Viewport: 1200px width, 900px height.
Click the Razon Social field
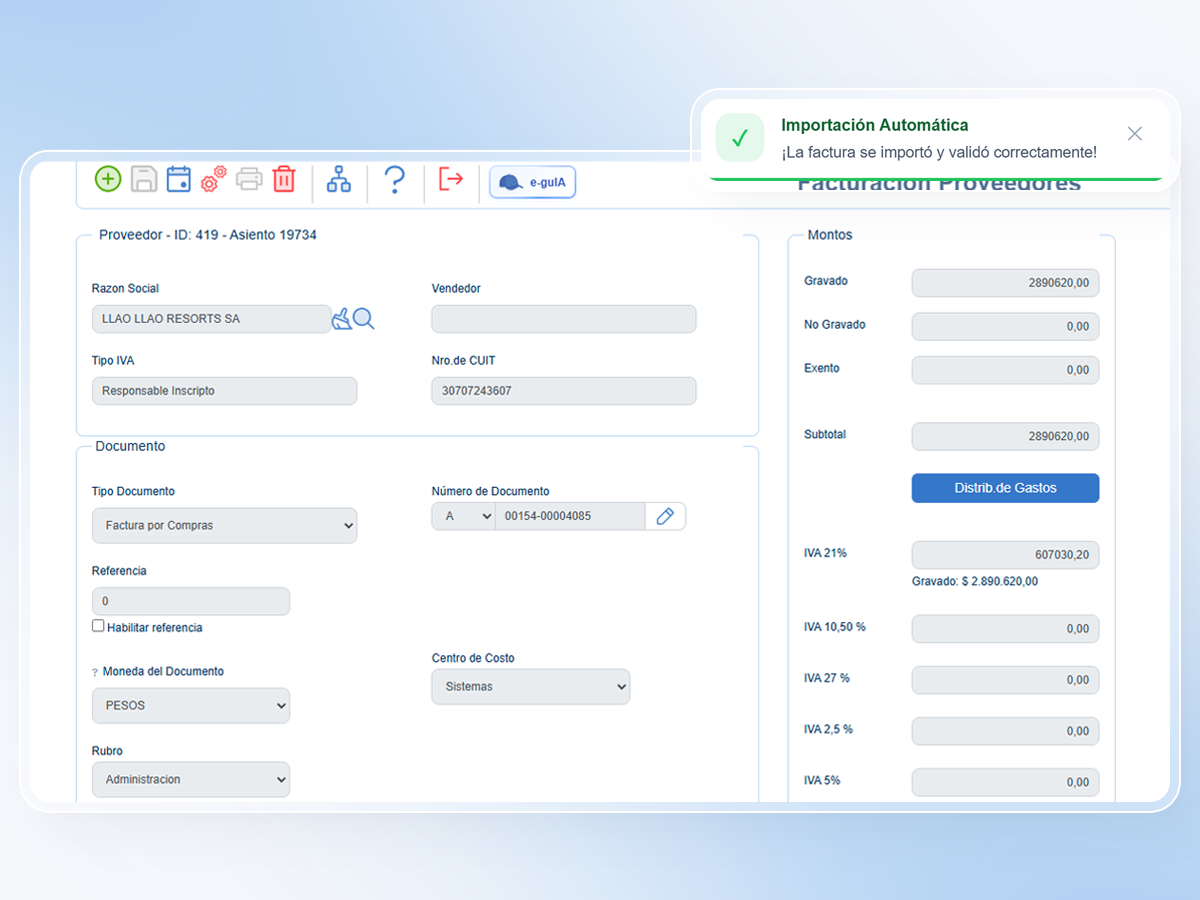[211, 319]
